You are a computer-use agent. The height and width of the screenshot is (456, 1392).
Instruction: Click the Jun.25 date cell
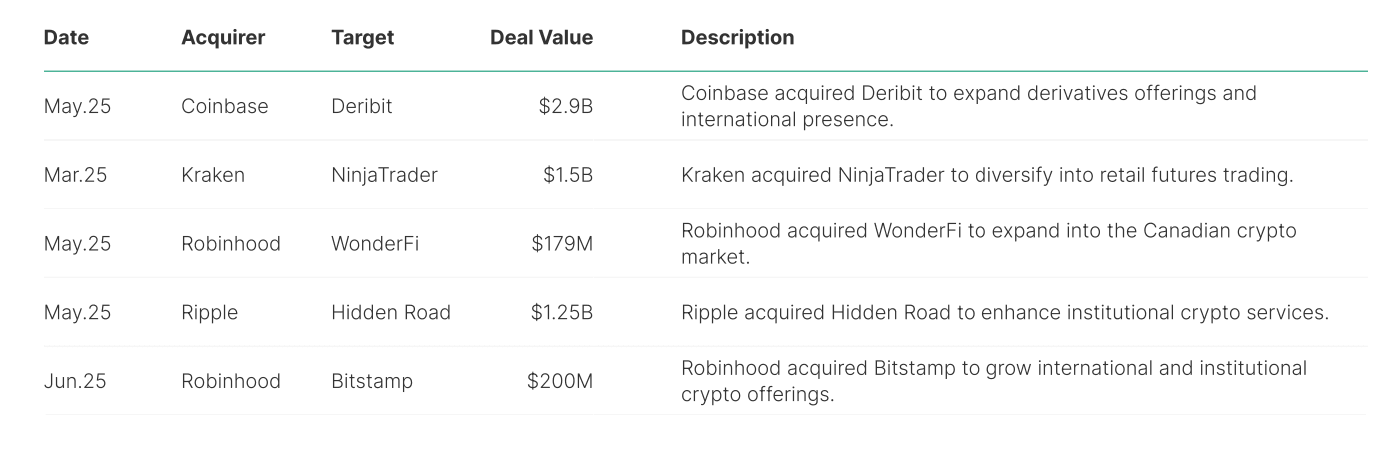point(75,381)
